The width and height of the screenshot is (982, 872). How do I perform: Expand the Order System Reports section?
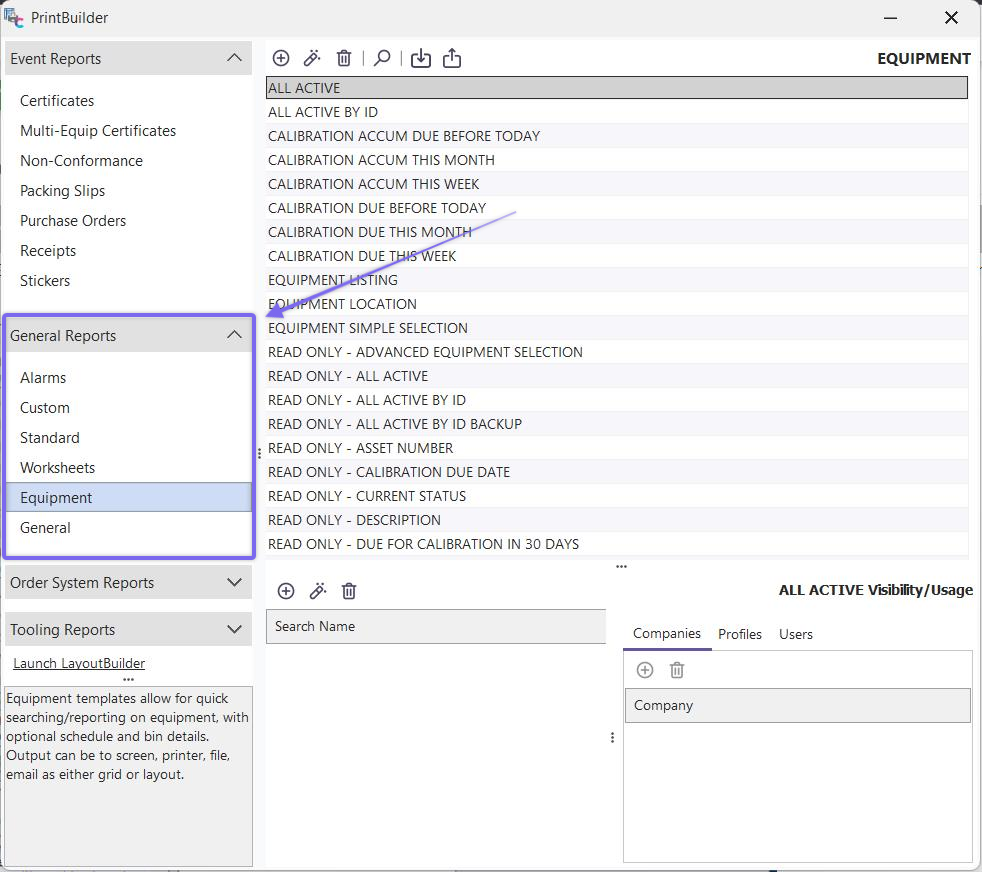[x=234, y=582]
